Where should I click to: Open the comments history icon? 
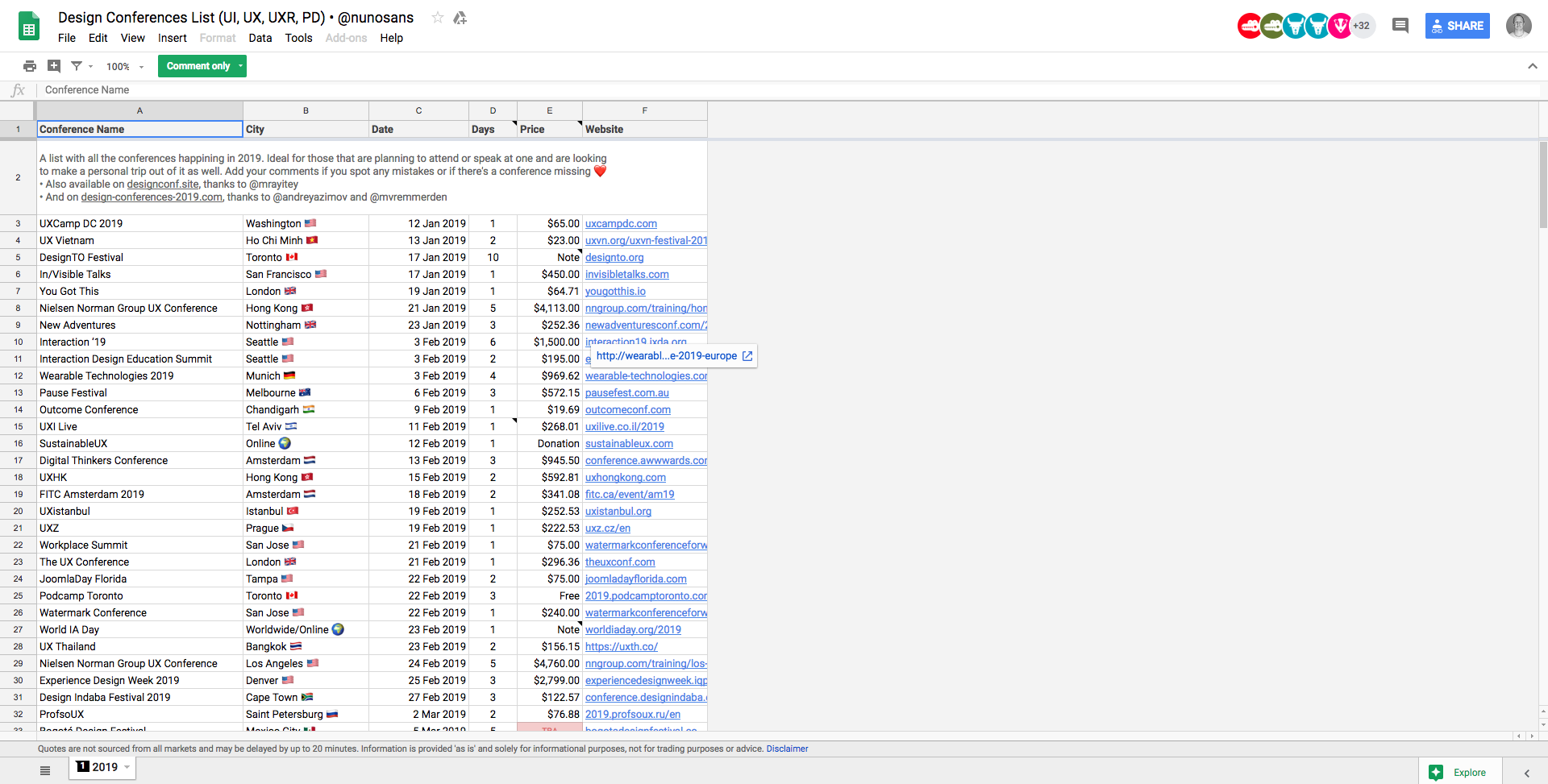(1400, 26)
